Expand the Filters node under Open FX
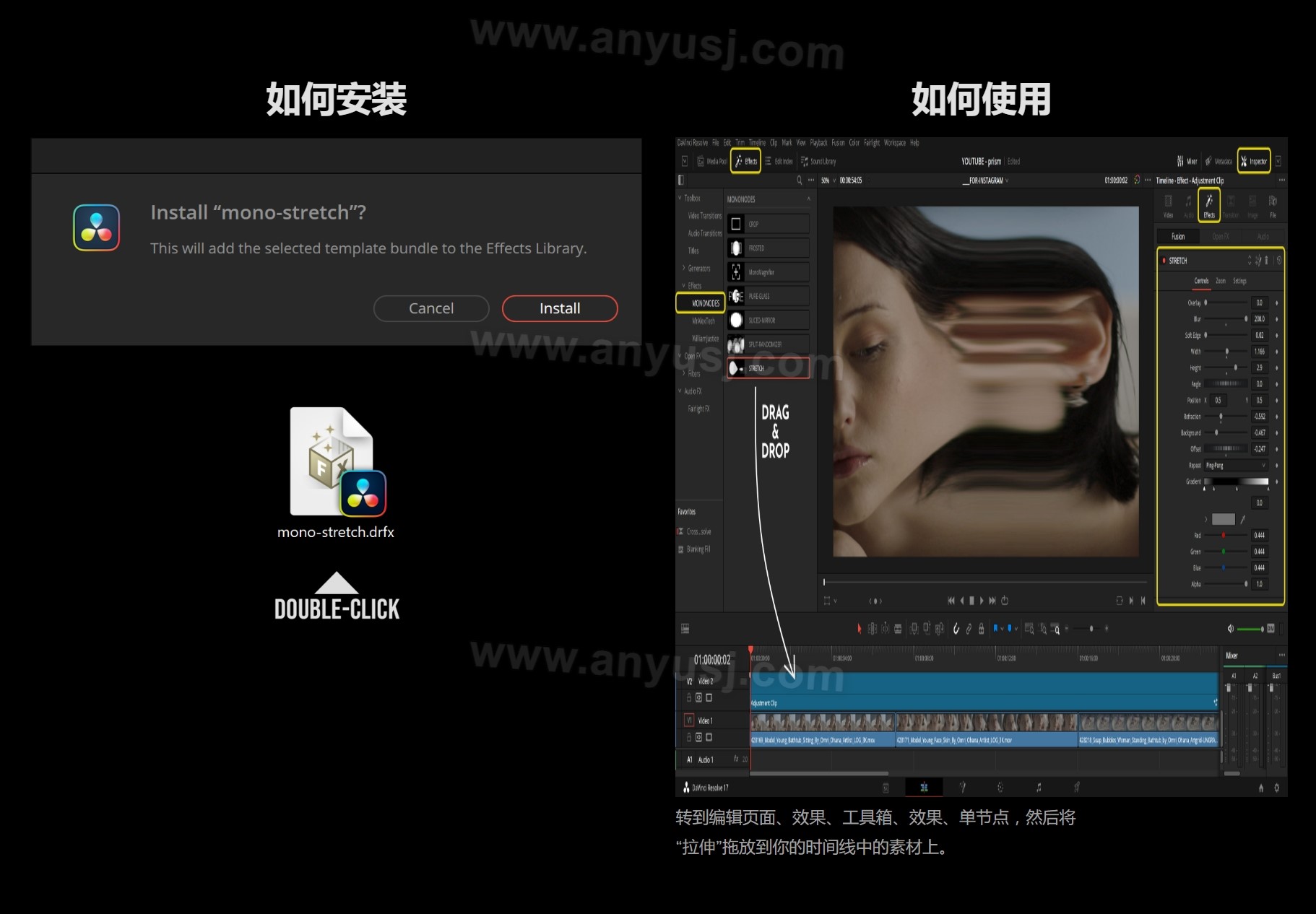The height and width of the screenshot is (914, 1316). pyautogui.click(x=684, y=373)
